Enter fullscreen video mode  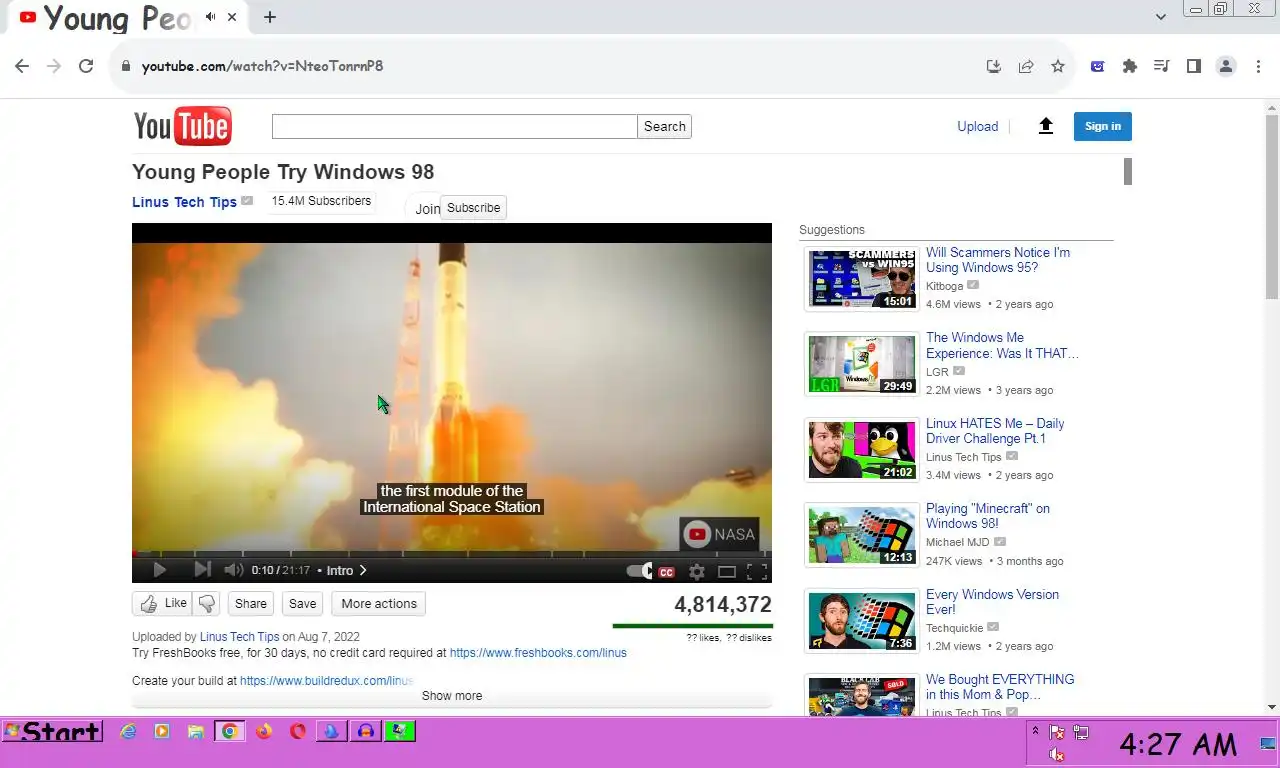757,572
